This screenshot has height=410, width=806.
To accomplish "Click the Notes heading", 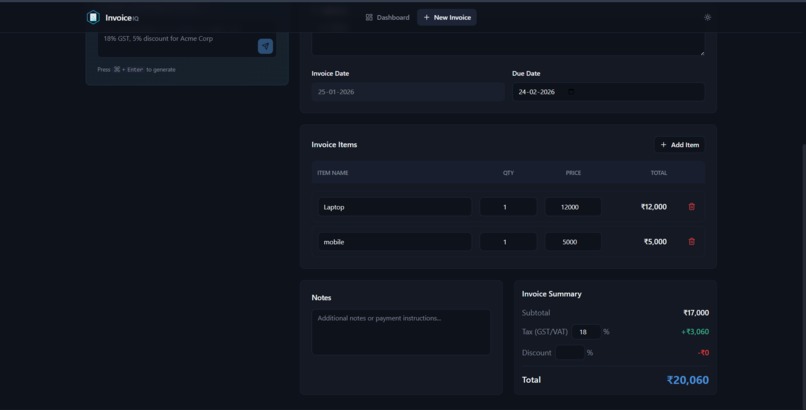I will 321,297.
